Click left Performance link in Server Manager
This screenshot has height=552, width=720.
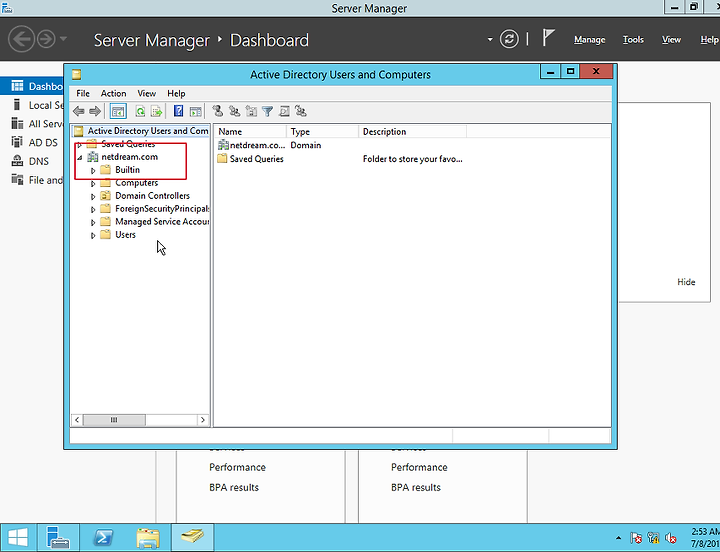click(237, 467)
